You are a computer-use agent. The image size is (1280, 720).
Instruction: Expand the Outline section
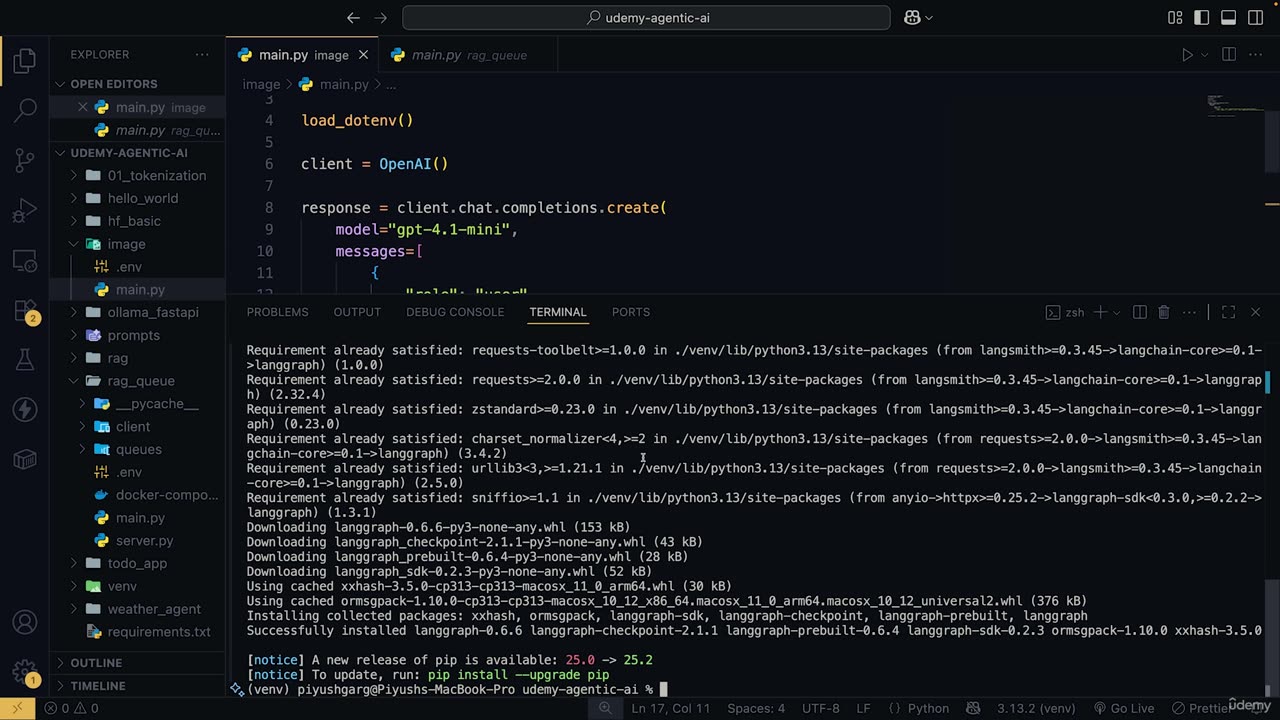point(137,663)
